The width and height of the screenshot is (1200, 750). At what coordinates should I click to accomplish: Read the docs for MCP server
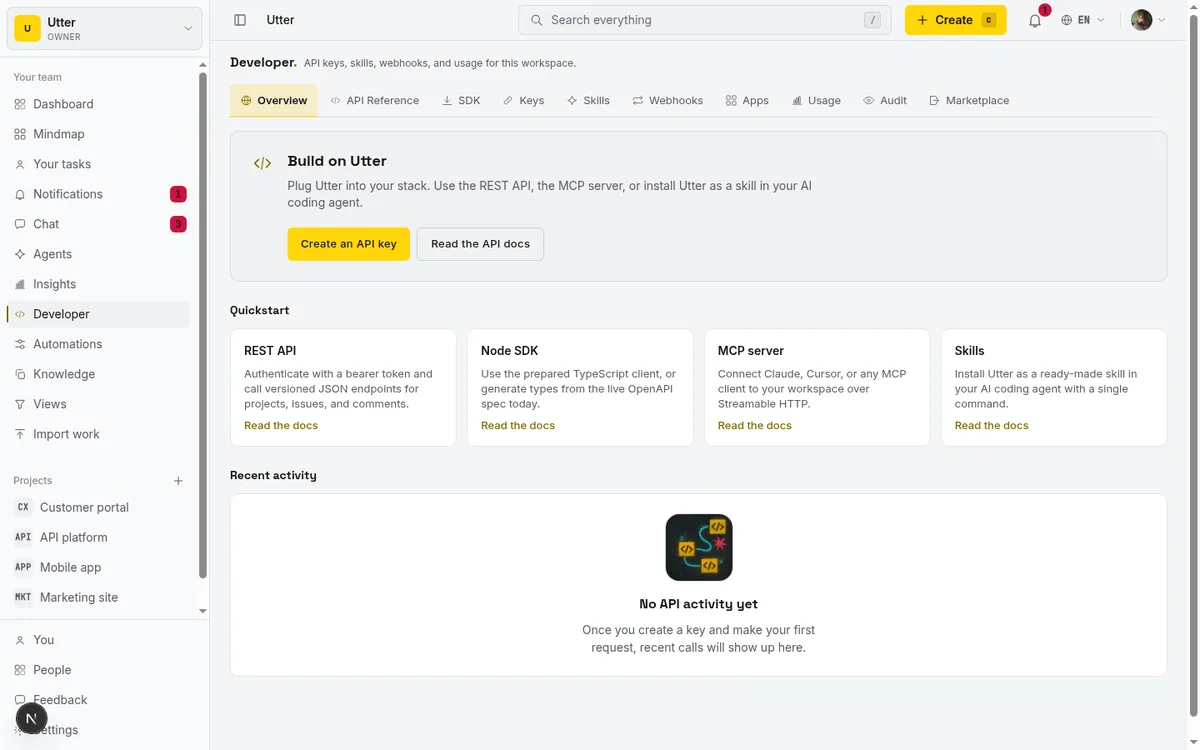point(755,425)
